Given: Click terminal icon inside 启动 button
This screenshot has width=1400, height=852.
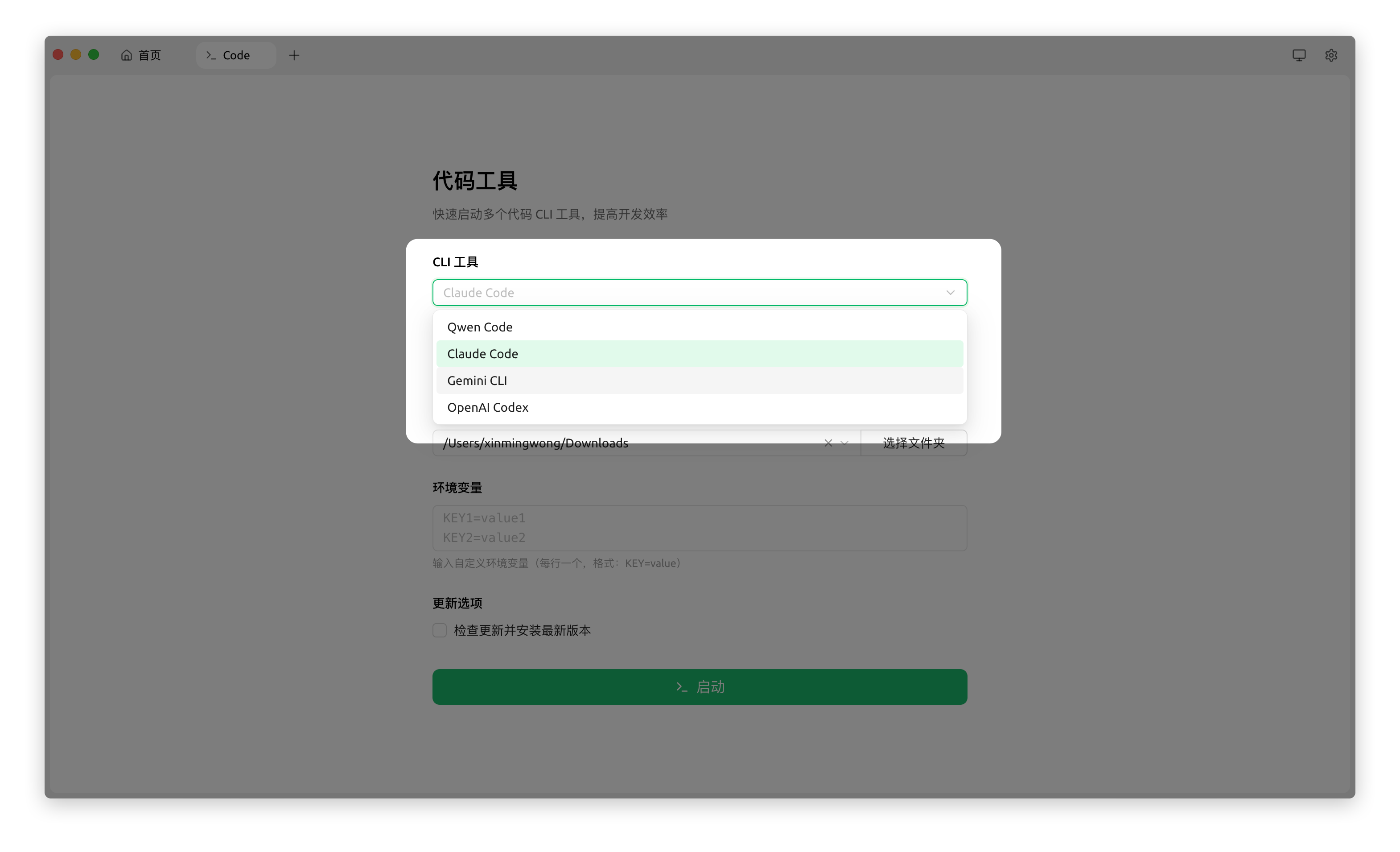Looking at the screenshot, I should 681,687.
